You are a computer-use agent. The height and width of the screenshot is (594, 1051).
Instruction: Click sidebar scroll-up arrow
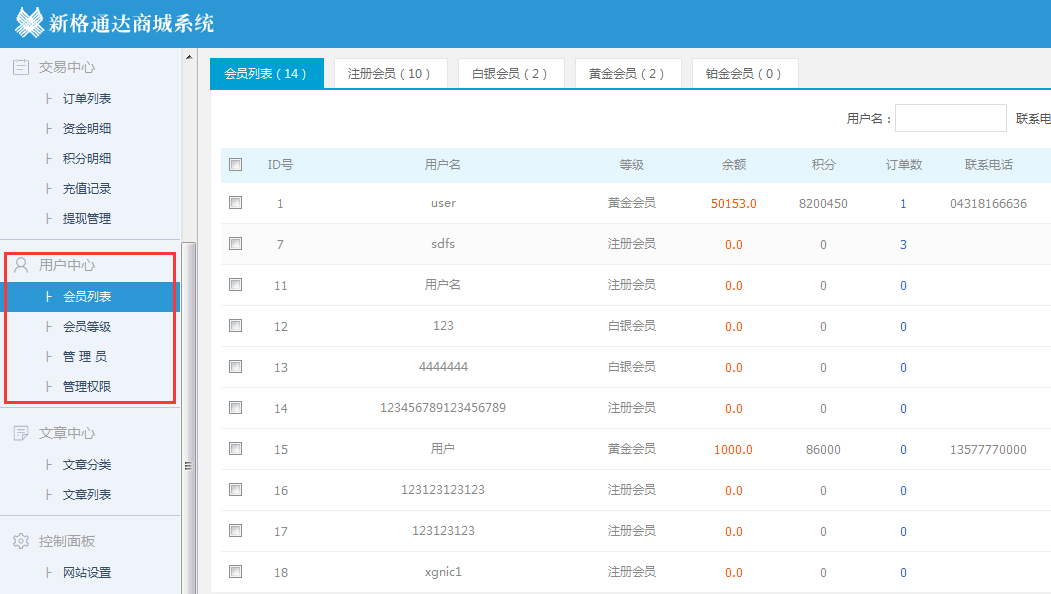[x=188, y=57]
